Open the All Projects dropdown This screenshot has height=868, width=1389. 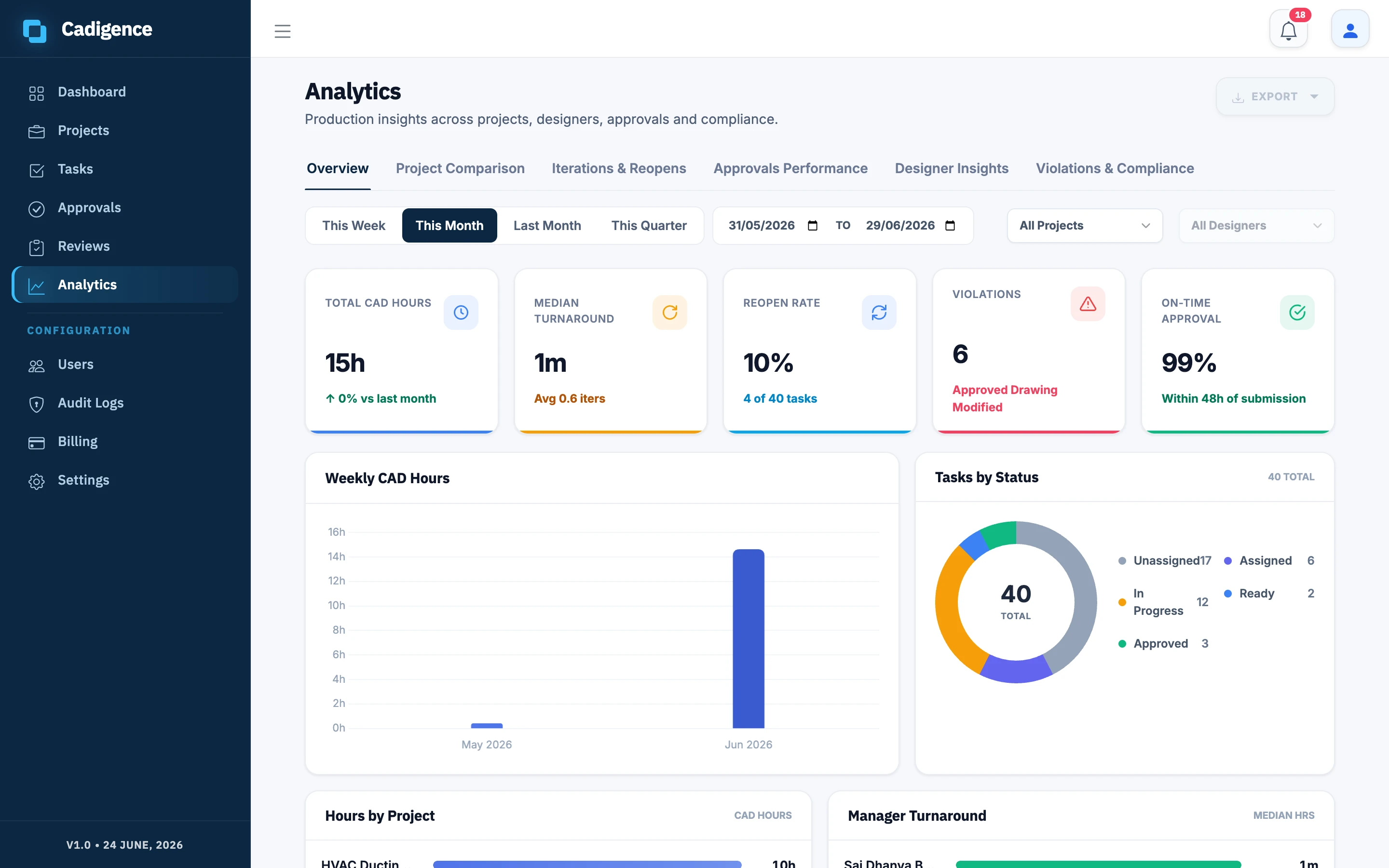pyautogui.click(x=1085, y=226)
